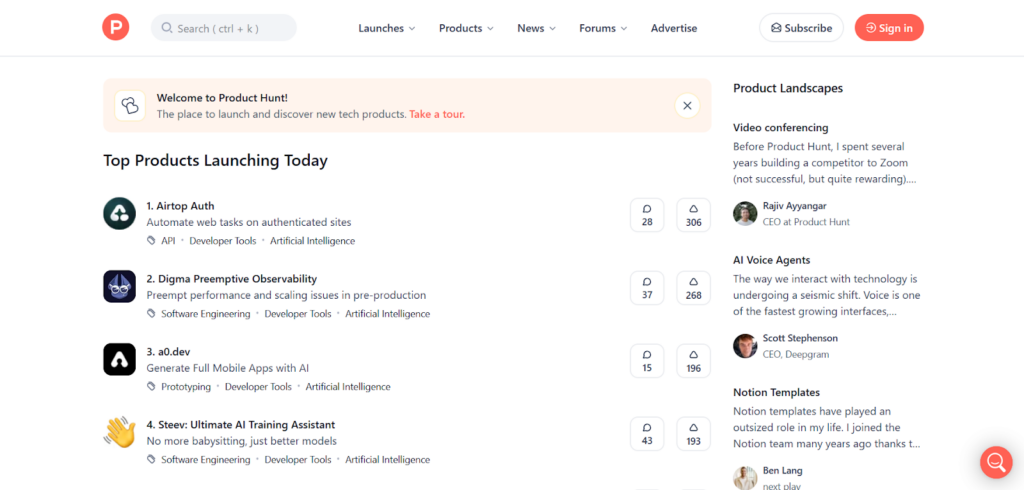Upvote Digma Preemptive Observability
This screenshot has height=490, width=1024.
694,287
